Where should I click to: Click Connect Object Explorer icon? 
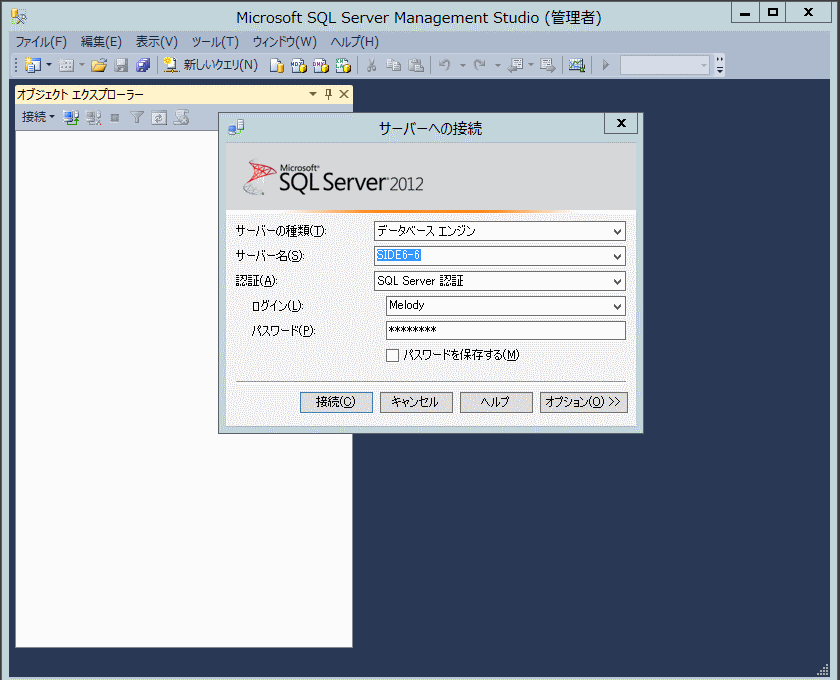tap(71, 117)
